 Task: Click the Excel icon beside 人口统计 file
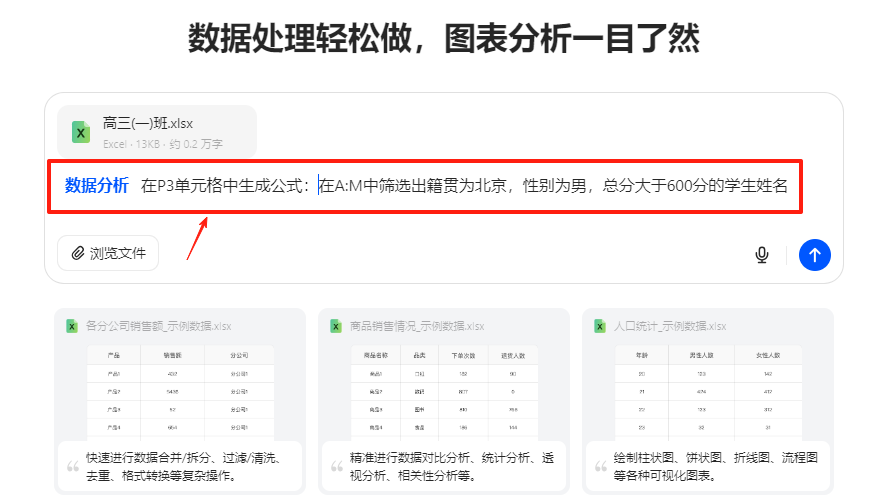click(600, 326)
